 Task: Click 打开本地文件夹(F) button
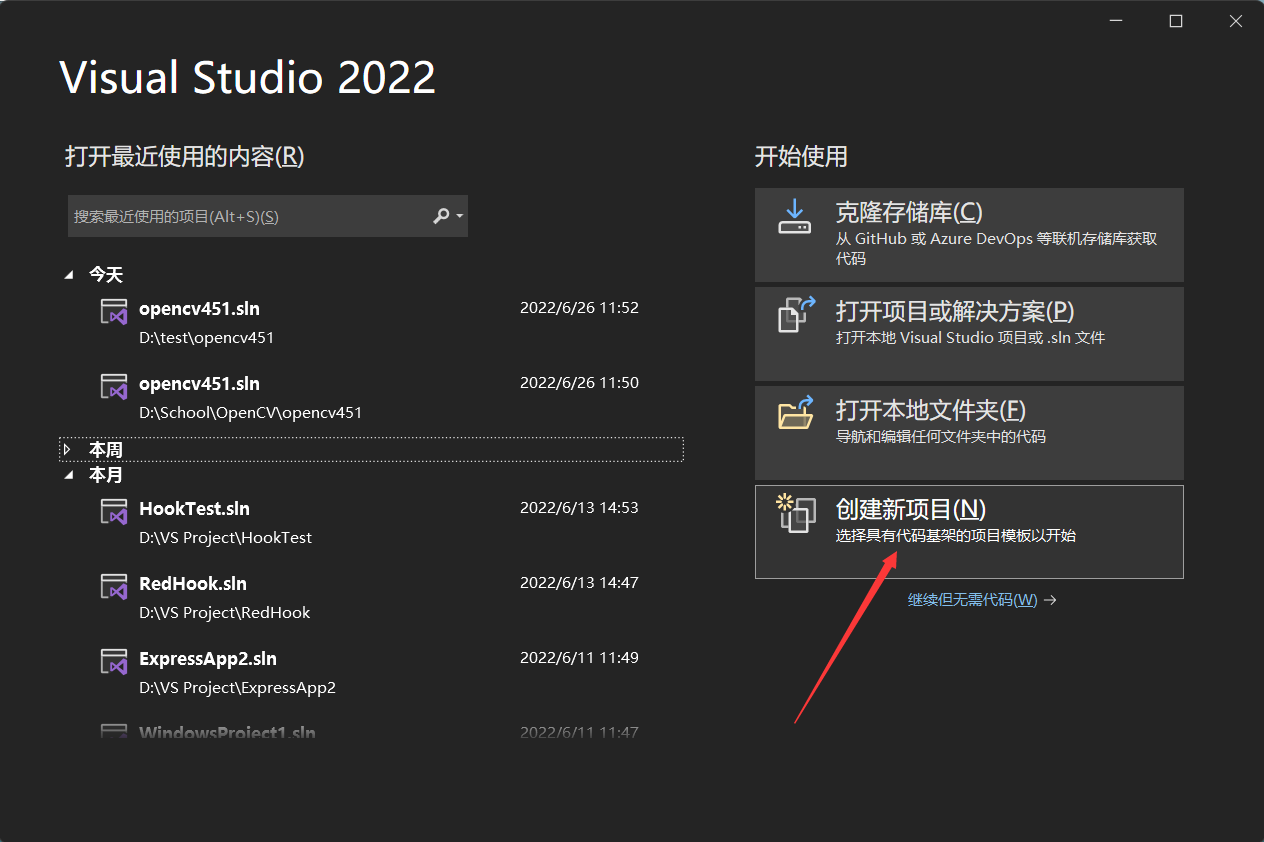point(969,433)
